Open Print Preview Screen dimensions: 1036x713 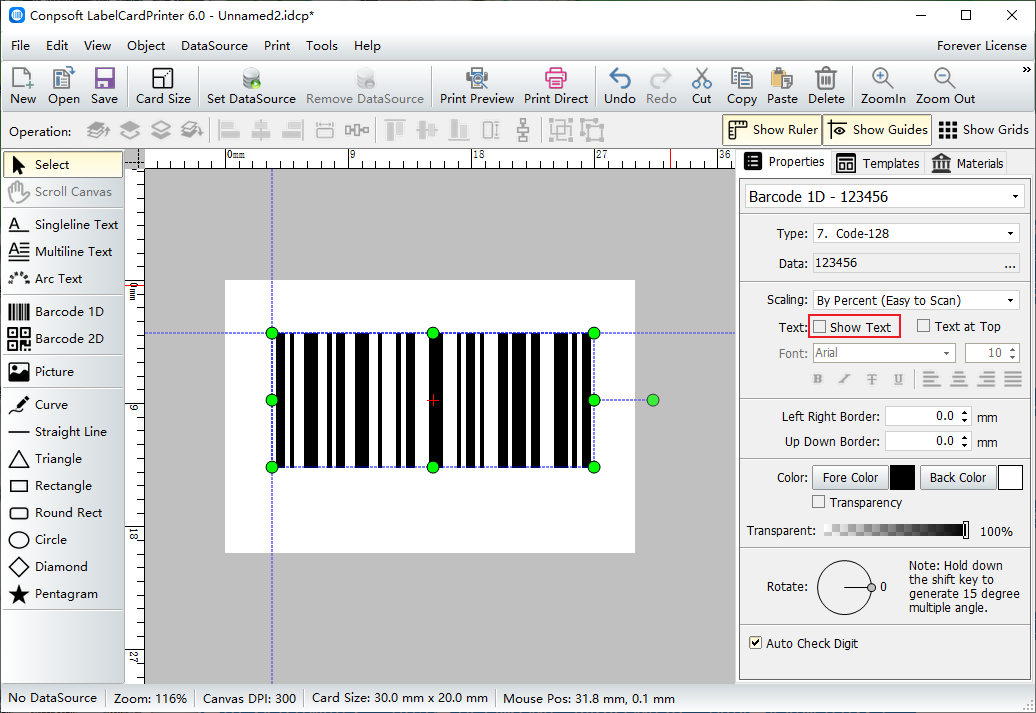pos(476,86)
